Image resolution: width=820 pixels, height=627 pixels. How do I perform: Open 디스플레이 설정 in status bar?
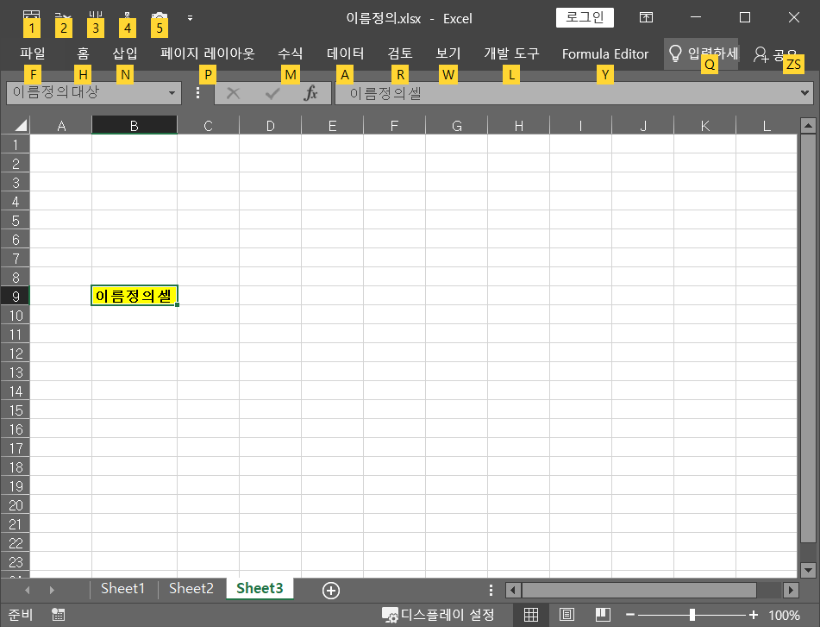point(438,615)
